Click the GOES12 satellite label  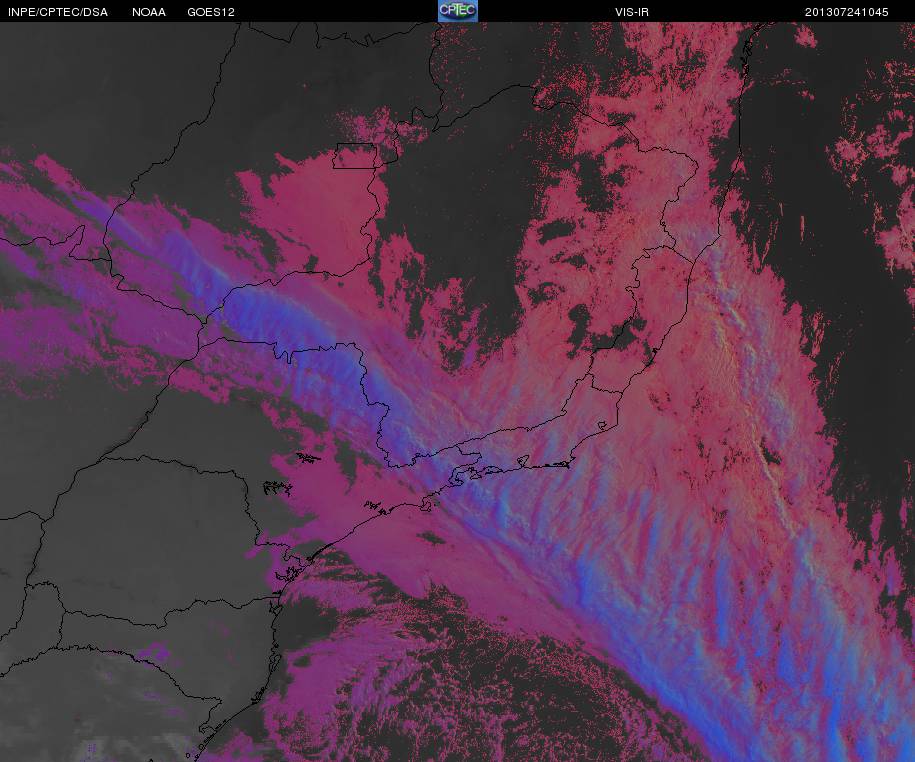tap(211, 12)
